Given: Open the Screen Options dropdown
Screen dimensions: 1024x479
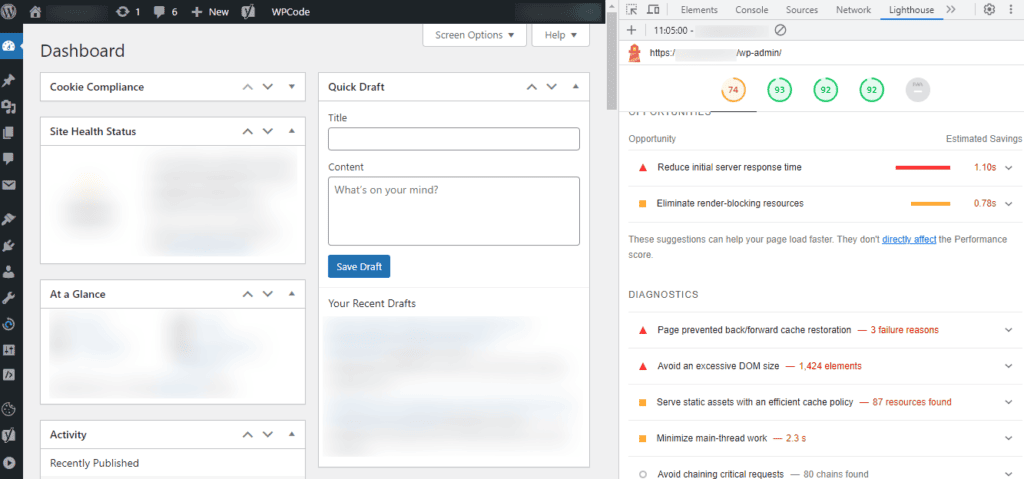Looking at the screenshot, I should tap(474, 35).
